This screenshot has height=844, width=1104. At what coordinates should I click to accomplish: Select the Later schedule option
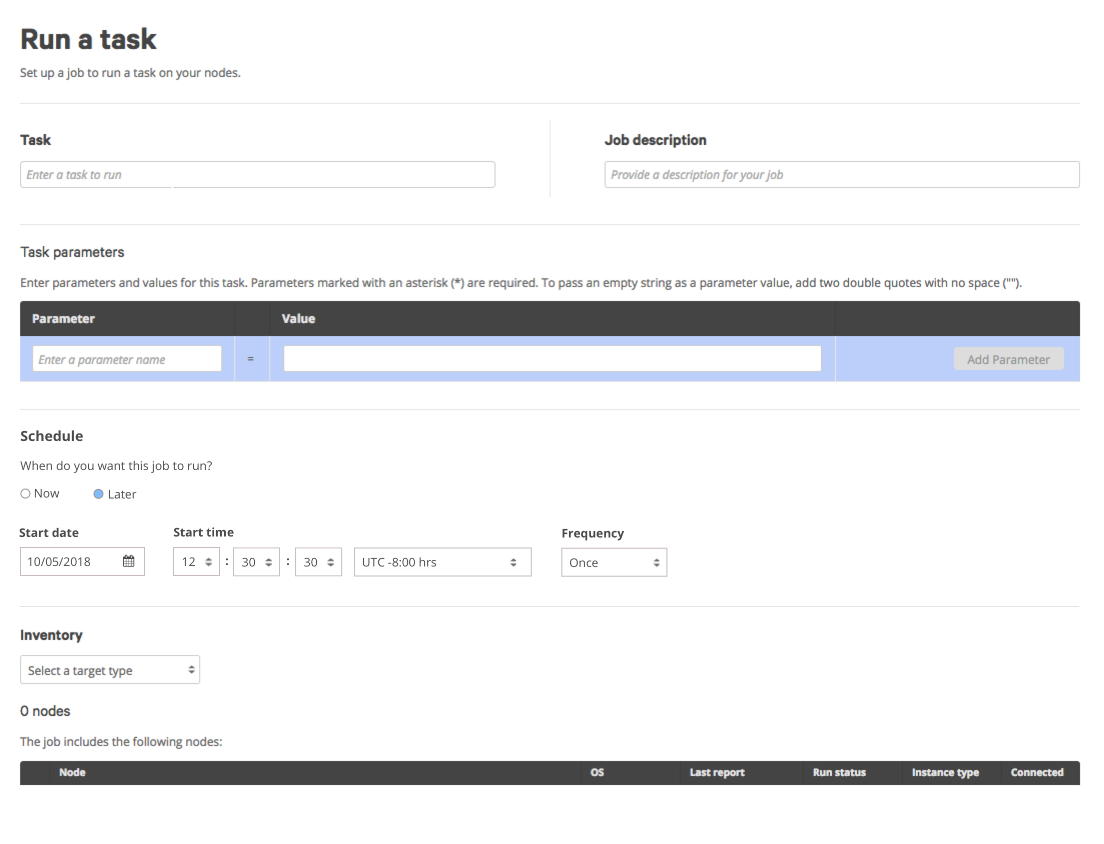tap(99, 494)
